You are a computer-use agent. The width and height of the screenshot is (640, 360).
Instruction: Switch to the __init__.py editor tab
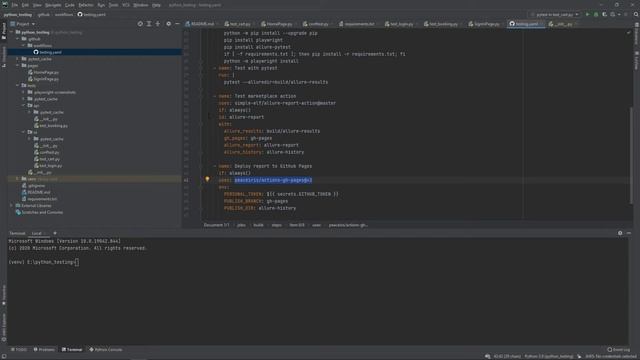561,24
